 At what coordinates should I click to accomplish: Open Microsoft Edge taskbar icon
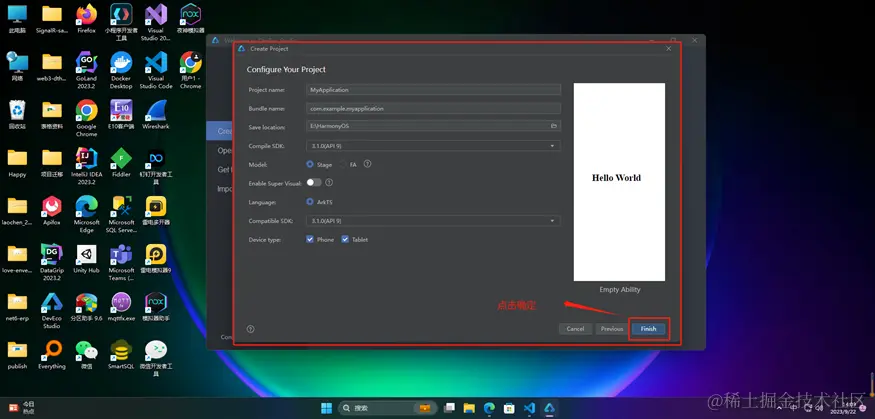point(489,408)
